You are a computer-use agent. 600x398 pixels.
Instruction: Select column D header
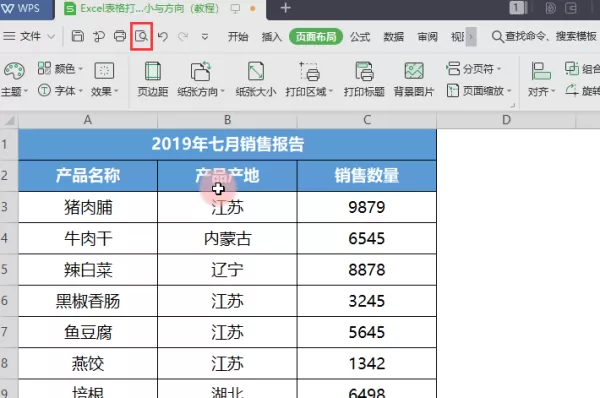[506, 120]
